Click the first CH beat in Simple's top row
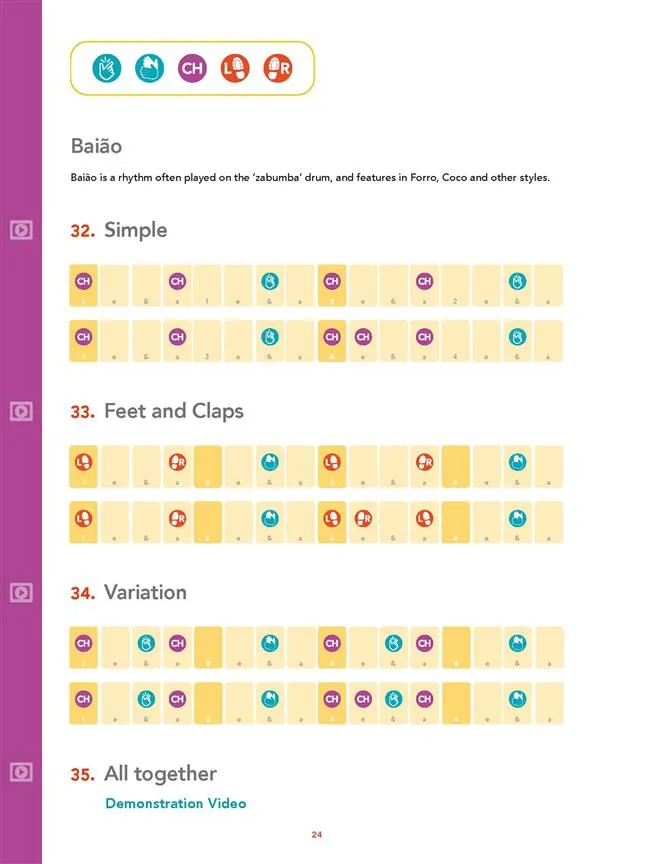 click(84, 281)
